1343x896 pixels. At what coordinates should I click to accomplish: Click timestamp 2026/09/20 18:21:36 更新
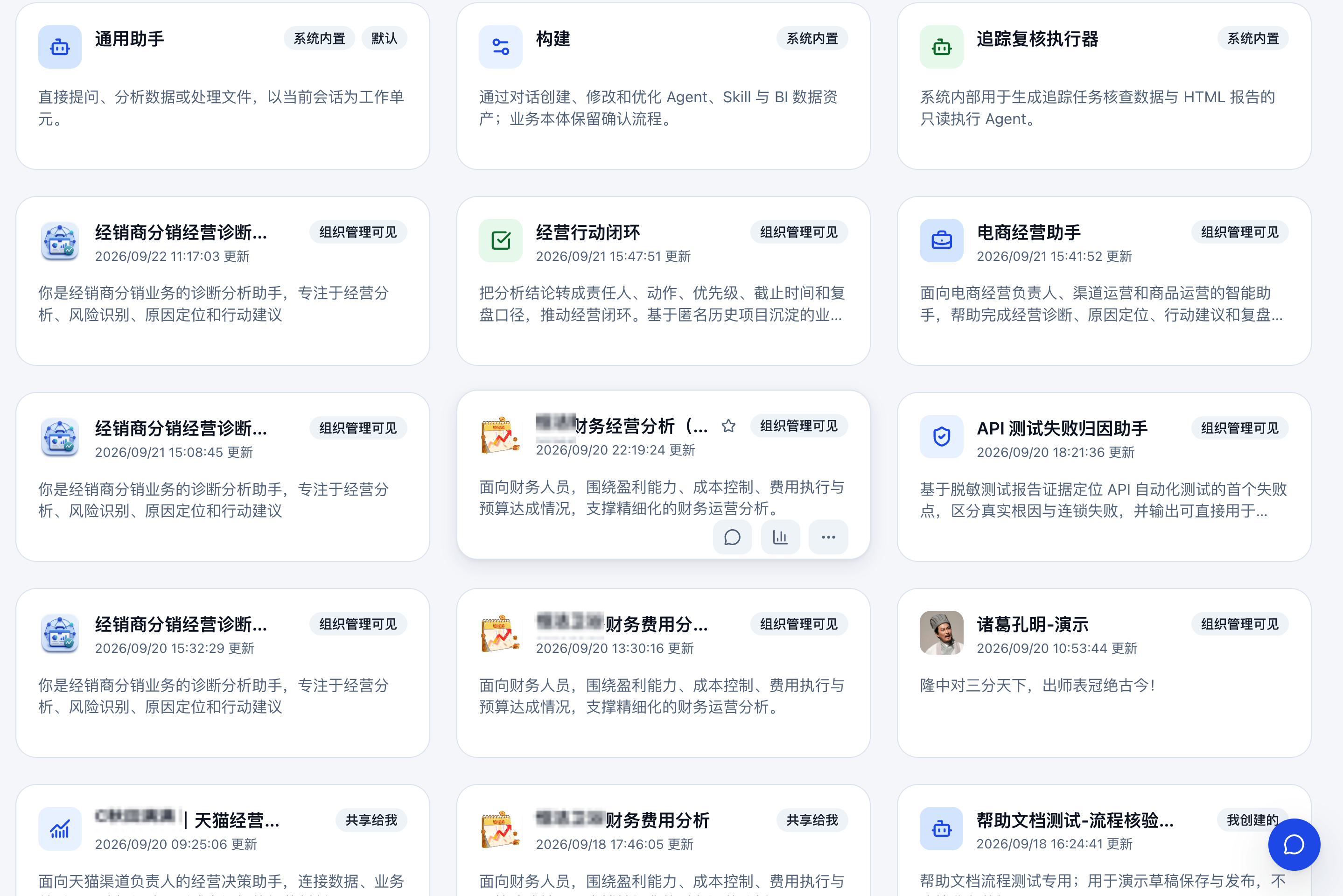[x=1055, y=452]
